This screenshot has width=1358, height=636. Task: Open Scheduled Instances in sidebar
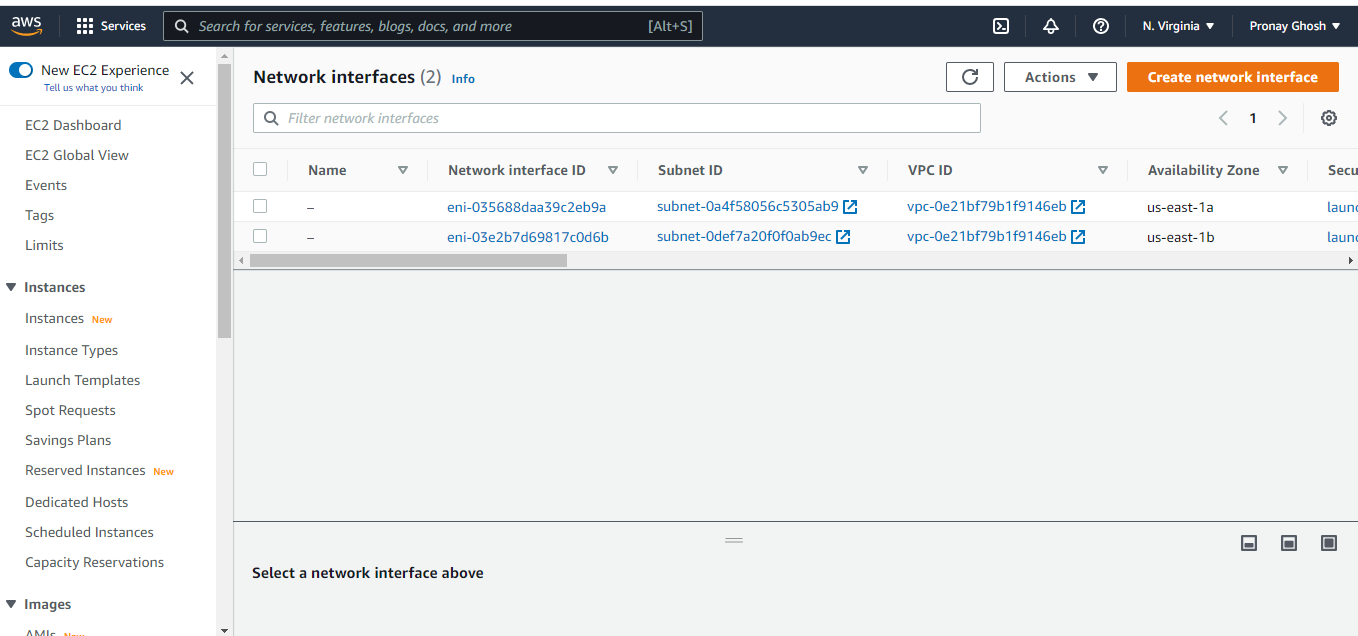(x=89, y=532)
